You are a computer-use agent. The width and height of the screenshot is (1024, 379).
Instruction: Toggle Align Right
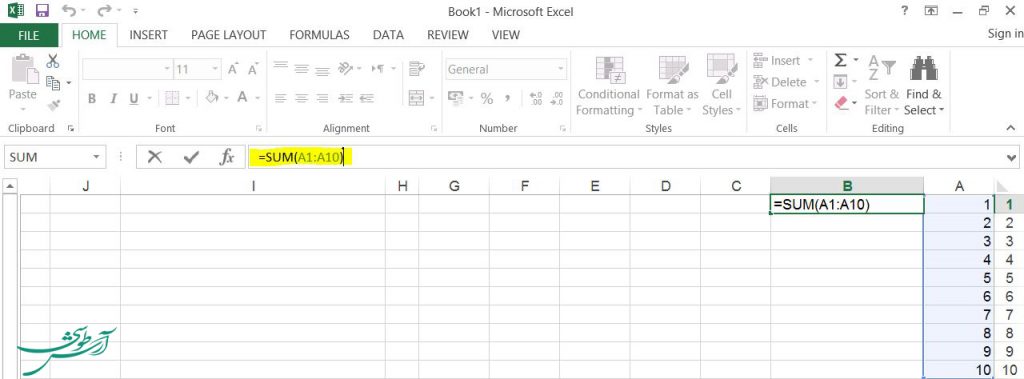[x=322, y=99]
